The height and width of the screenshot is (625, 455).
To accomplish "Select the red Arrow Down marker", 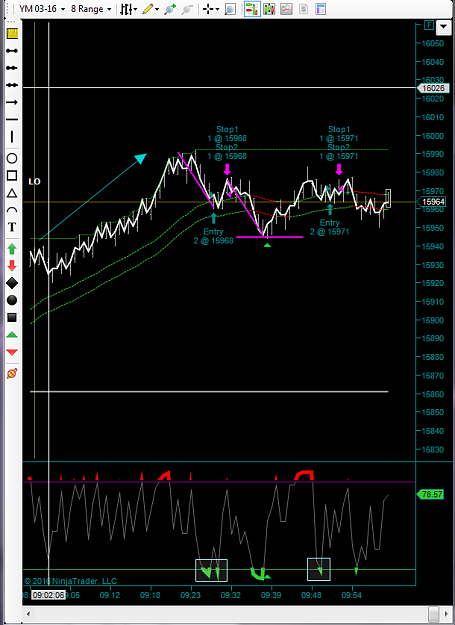I will [12, 265].
